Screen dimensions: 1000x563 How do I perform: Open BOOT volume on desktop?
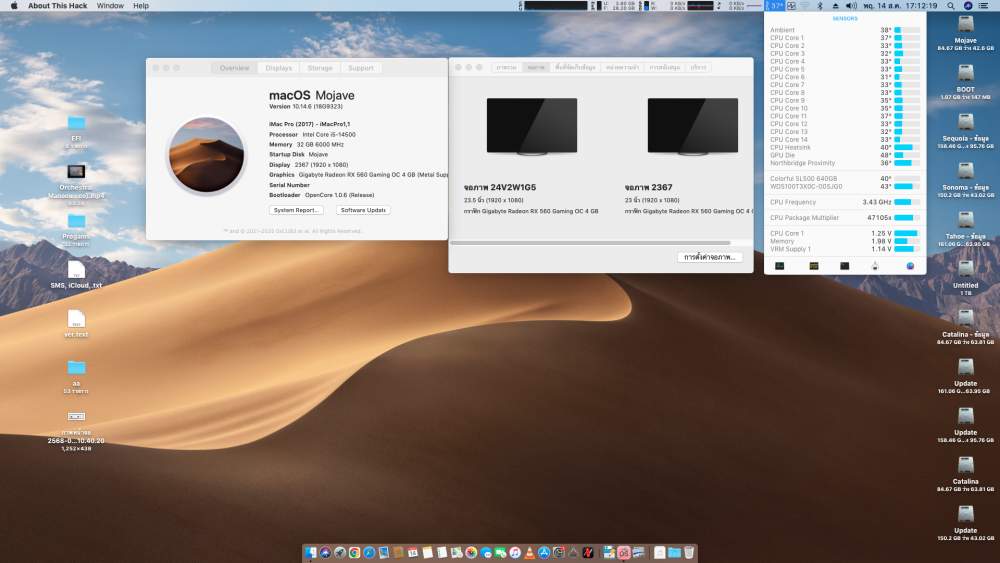click(x=966, y=73)
